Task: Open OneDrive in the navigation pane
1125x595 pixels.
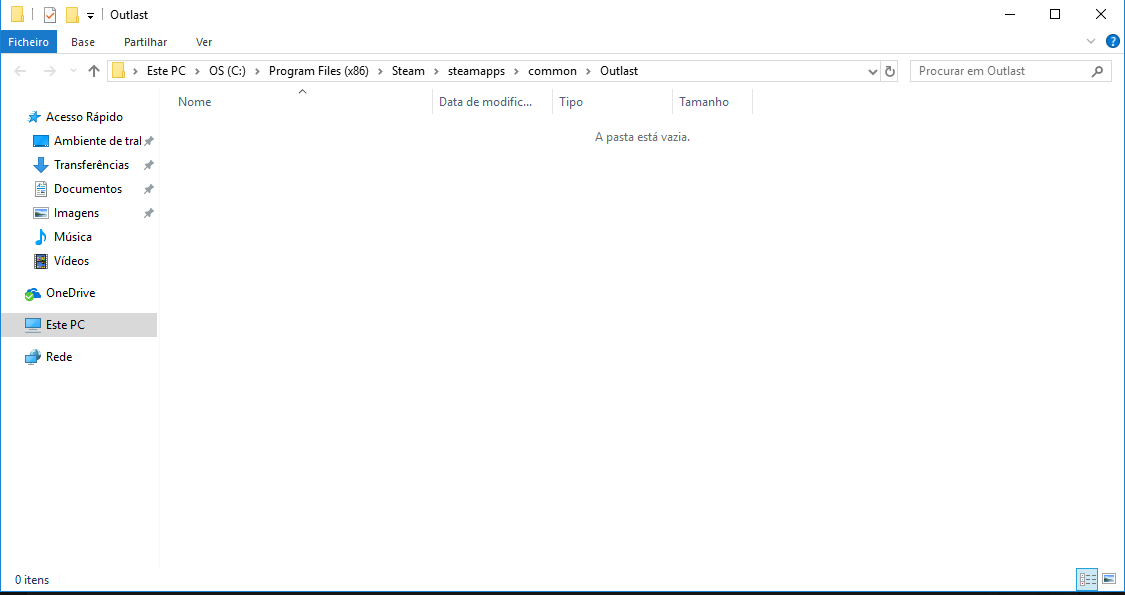Action: click(x=70, y=293)
